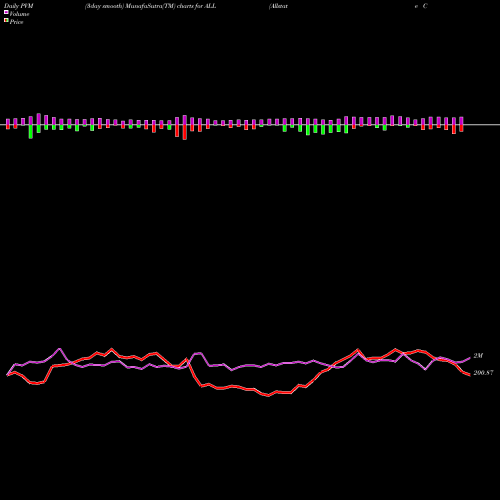Screen dimensions: 500x500
Task: Click the MunafaSutra charts for ALL heading
Action: 150,6
